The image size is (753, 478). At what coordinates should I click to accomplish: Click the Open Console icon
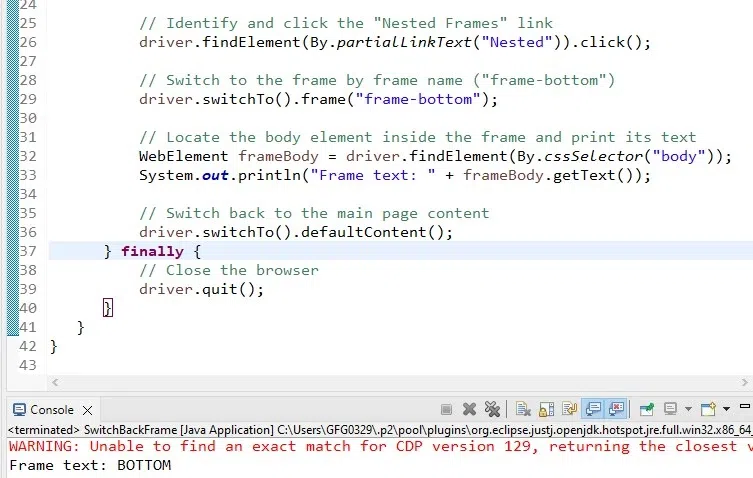coord(708,409)
